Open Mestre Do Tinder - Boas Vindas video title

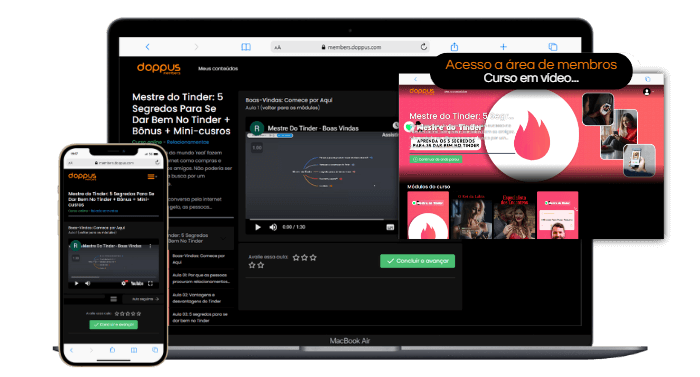313,128
